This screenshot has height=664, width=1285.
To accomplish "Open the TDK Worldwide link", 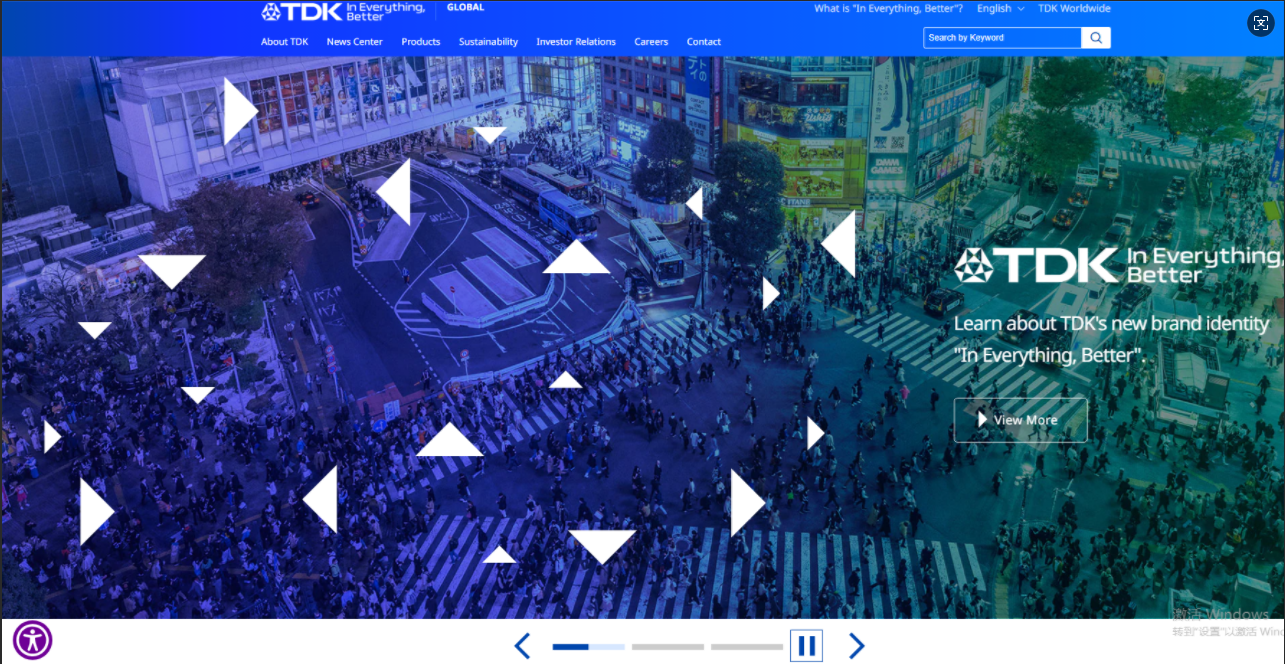I will coord(1074,9).
